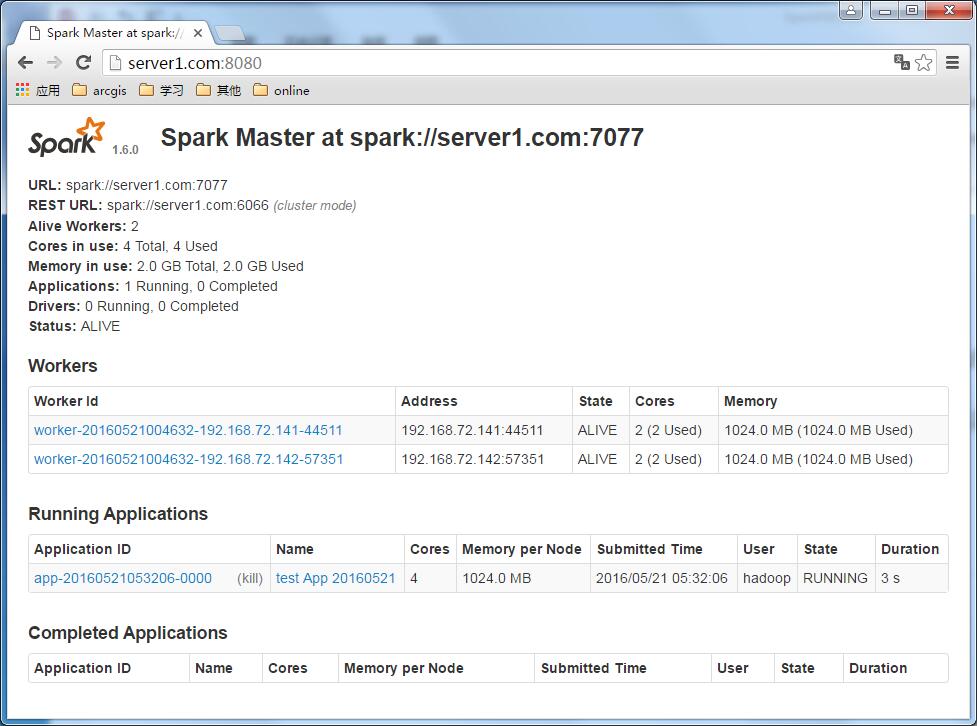Click the Alive Workers: 2 line
Screen dimensions: 977x726
click(x=83, y=226)
